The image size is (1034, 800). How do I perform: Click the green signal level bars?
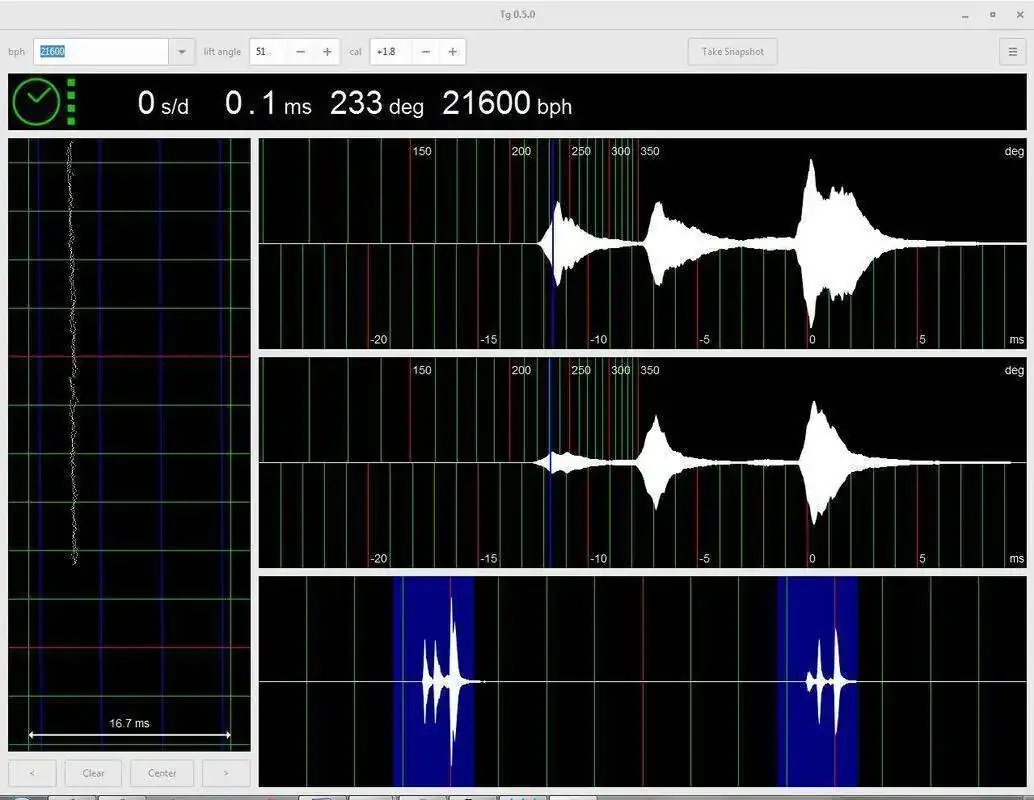click(71, 102)
